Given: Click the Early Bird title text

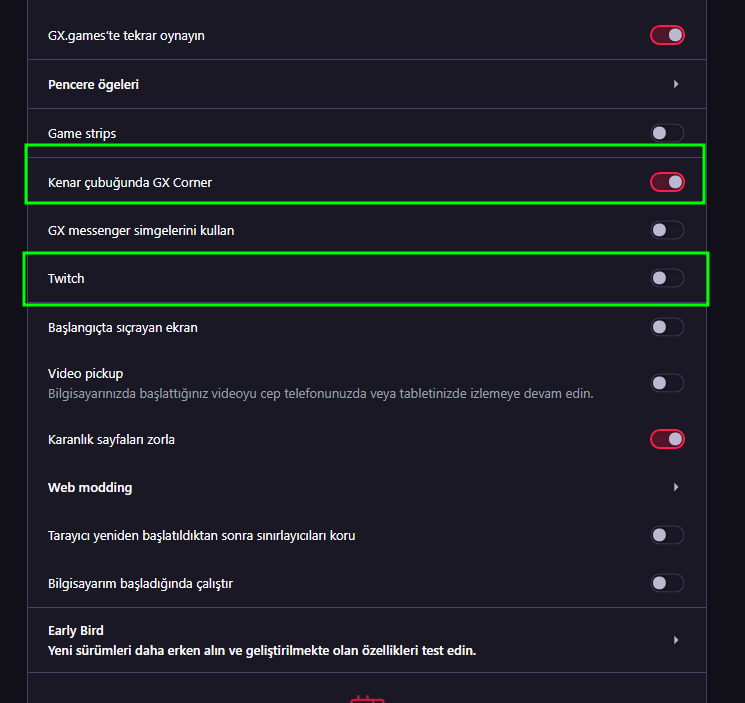Looking at the screenshot, I should click(x=76, y=630).
